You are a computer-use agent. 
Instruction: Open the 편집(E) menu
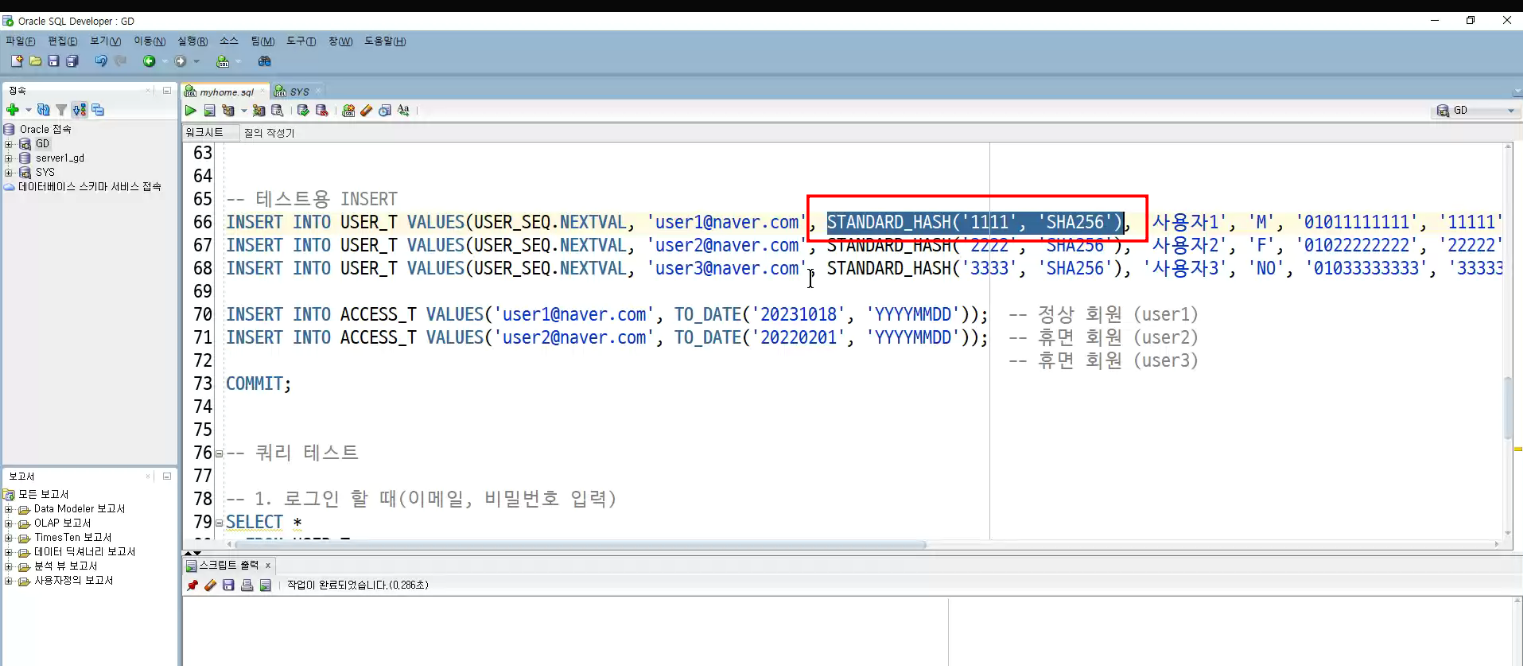(62, 41)
